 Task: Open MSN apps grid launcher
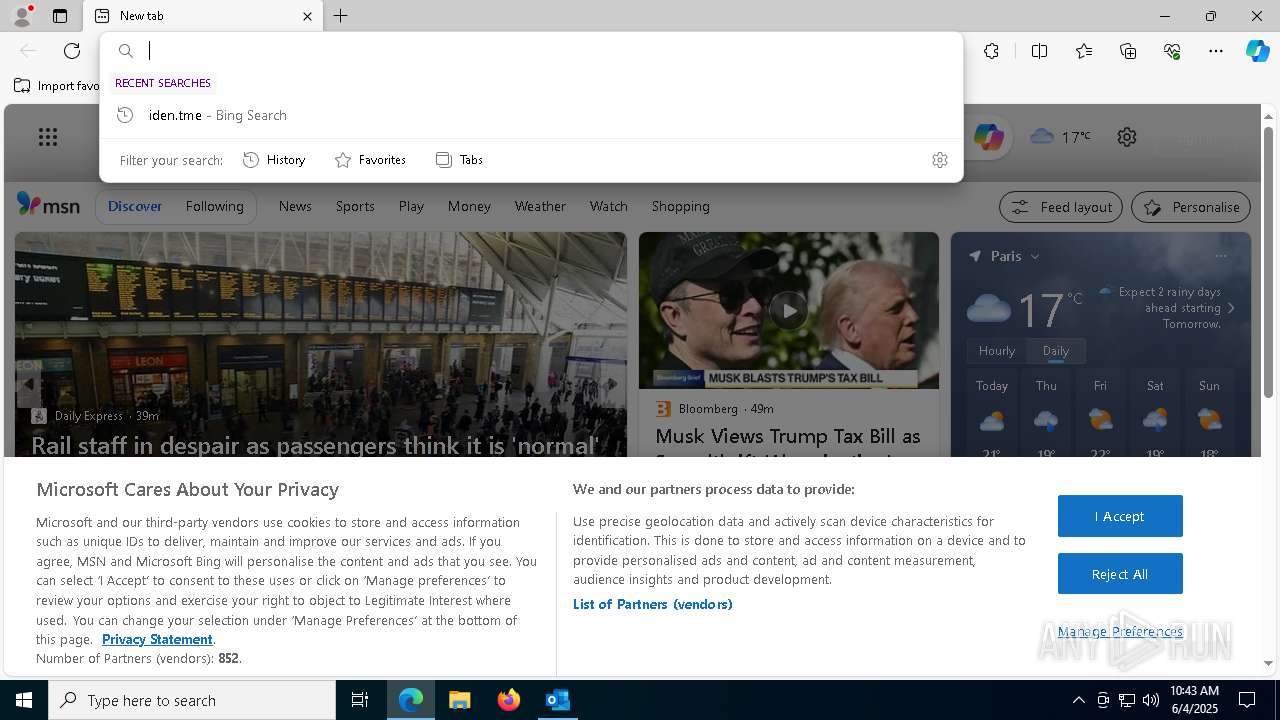[x=48, y=137]
